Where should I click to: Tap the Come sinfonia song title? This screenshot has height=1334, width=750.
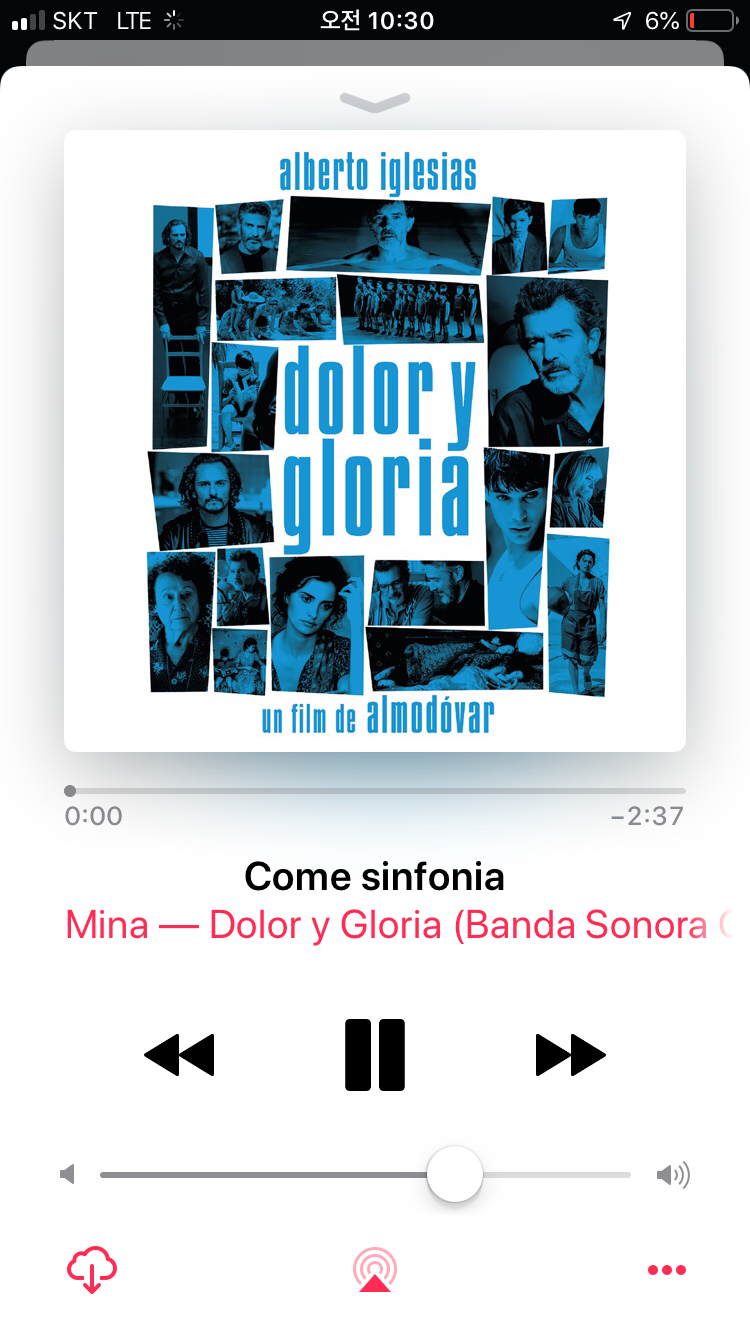tap(374, 877)
